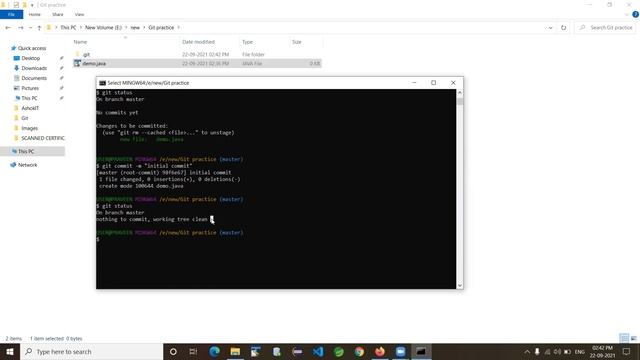This screenshot has width=640, height=360.
Task: Click MINGW64 terminal title bar icon
Action: (102, 83)
